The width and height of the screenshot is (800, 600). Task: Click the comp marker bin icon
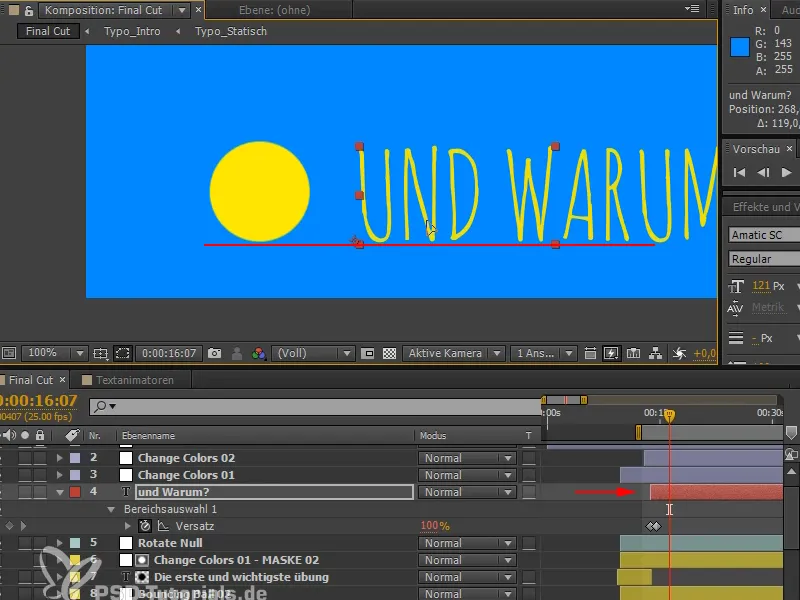[x=791, y=433]
